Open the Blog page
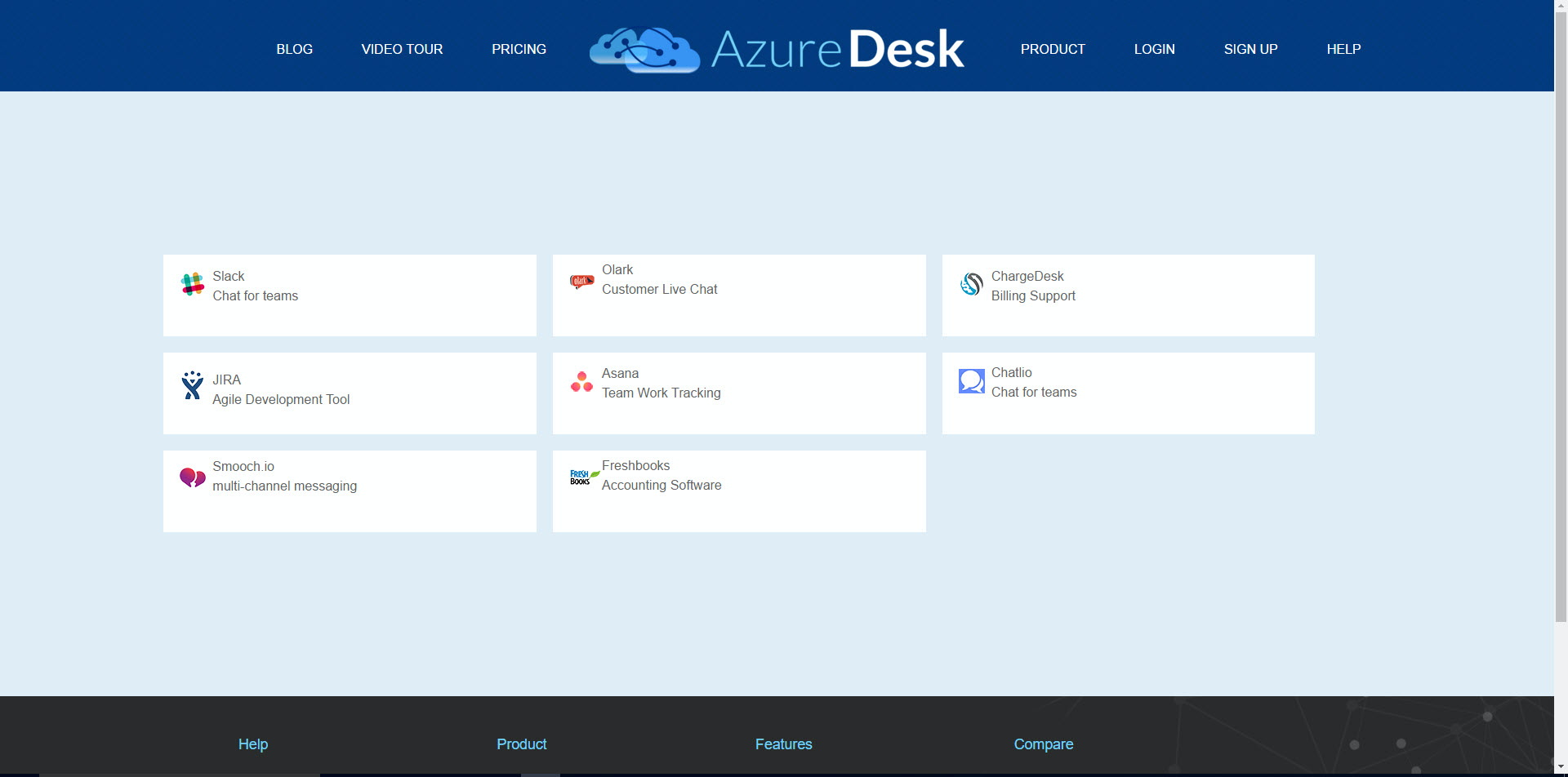Image resolution: width=1568 pixels, height=777 pixels. click(x=295, y=49)
